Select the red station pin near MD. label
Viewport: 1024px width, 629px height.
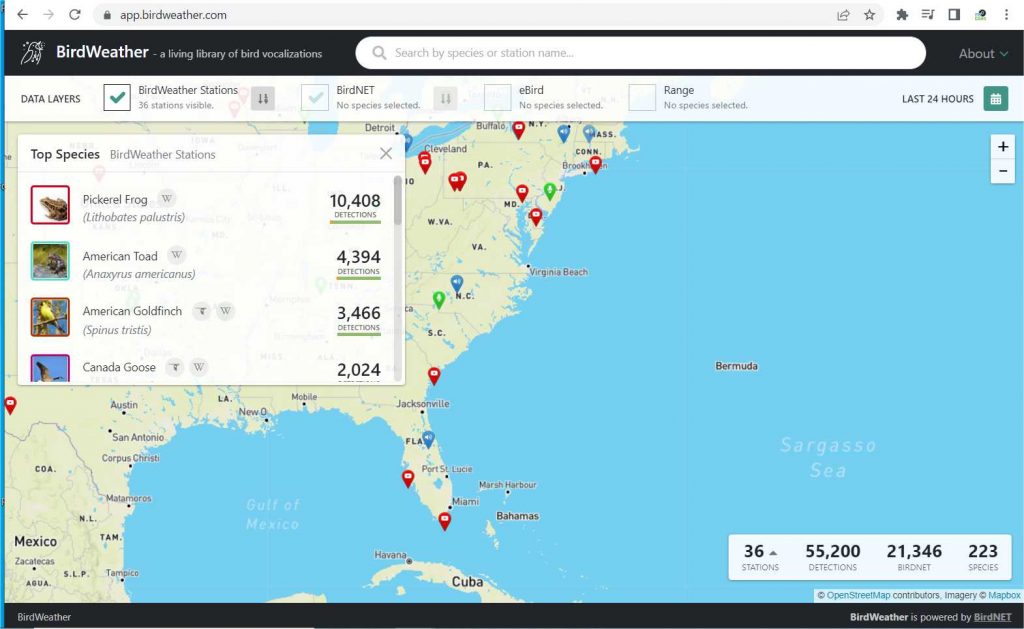coord(522,193)
